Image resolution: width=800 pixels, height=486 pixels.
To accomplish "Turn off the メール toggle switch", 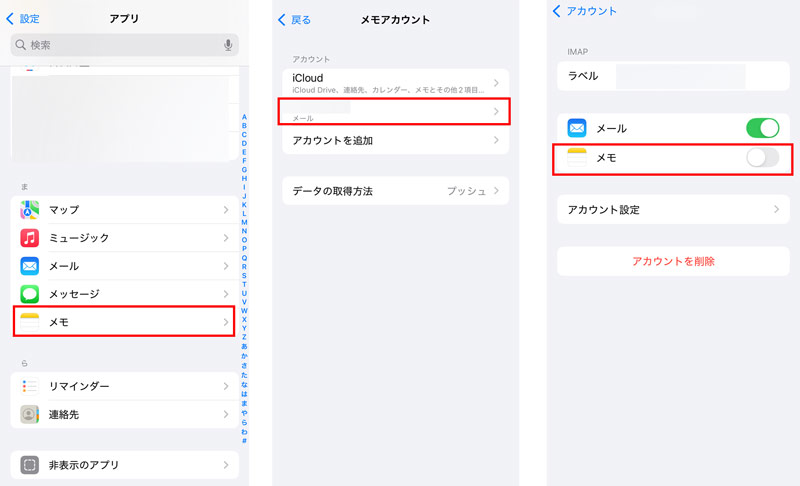I will coord(762,128).
